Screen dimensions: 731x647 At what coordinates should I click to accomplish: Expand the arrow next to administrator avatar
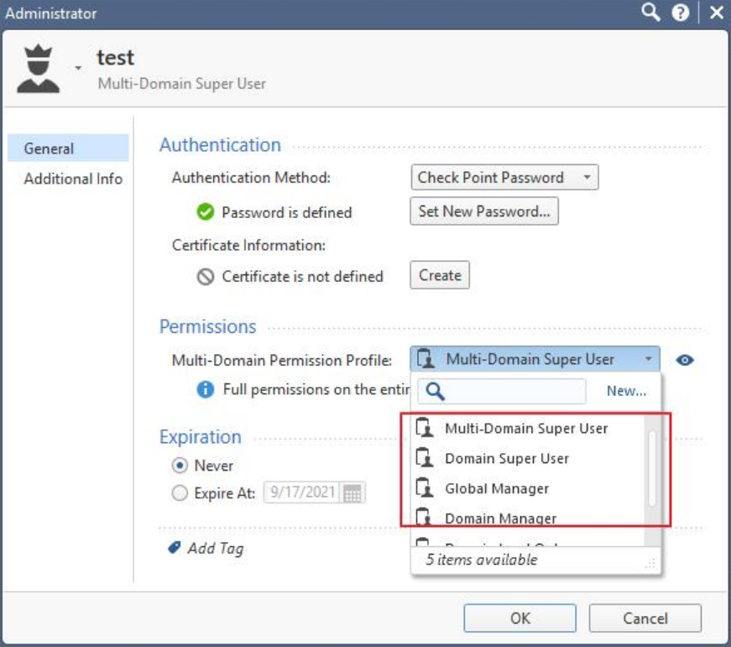78,69
